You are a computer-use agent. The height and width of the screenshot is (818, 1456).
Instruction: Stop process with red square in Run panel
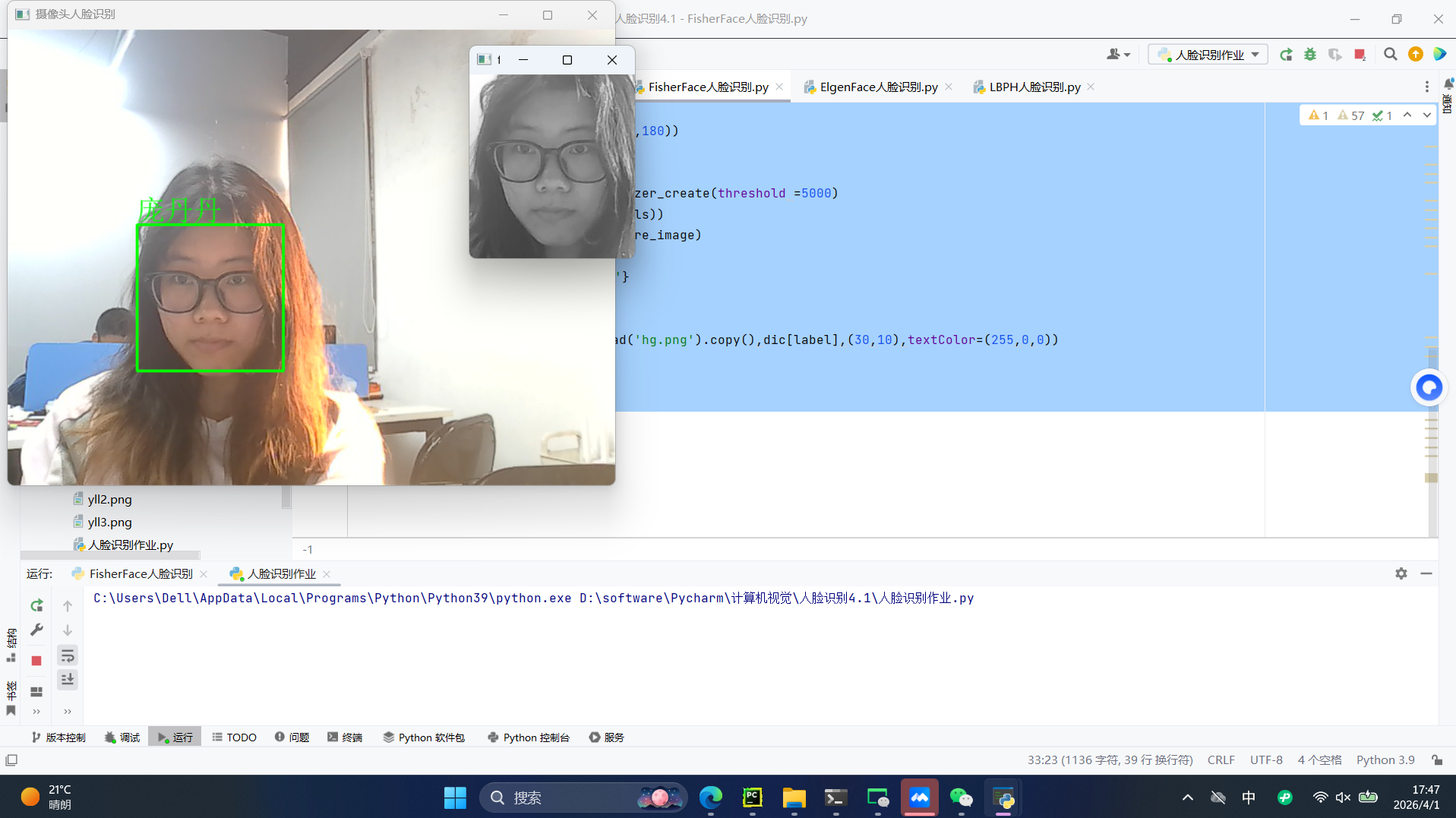tap(36, 661)
